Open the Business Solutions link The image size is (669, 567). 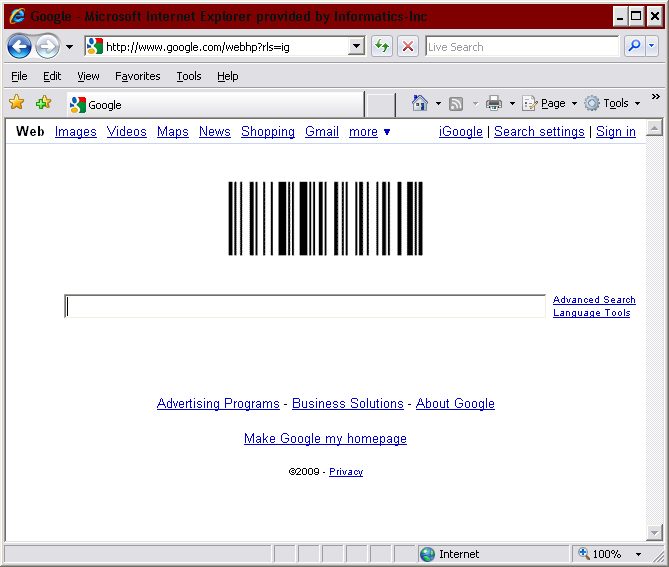point(348,404)
